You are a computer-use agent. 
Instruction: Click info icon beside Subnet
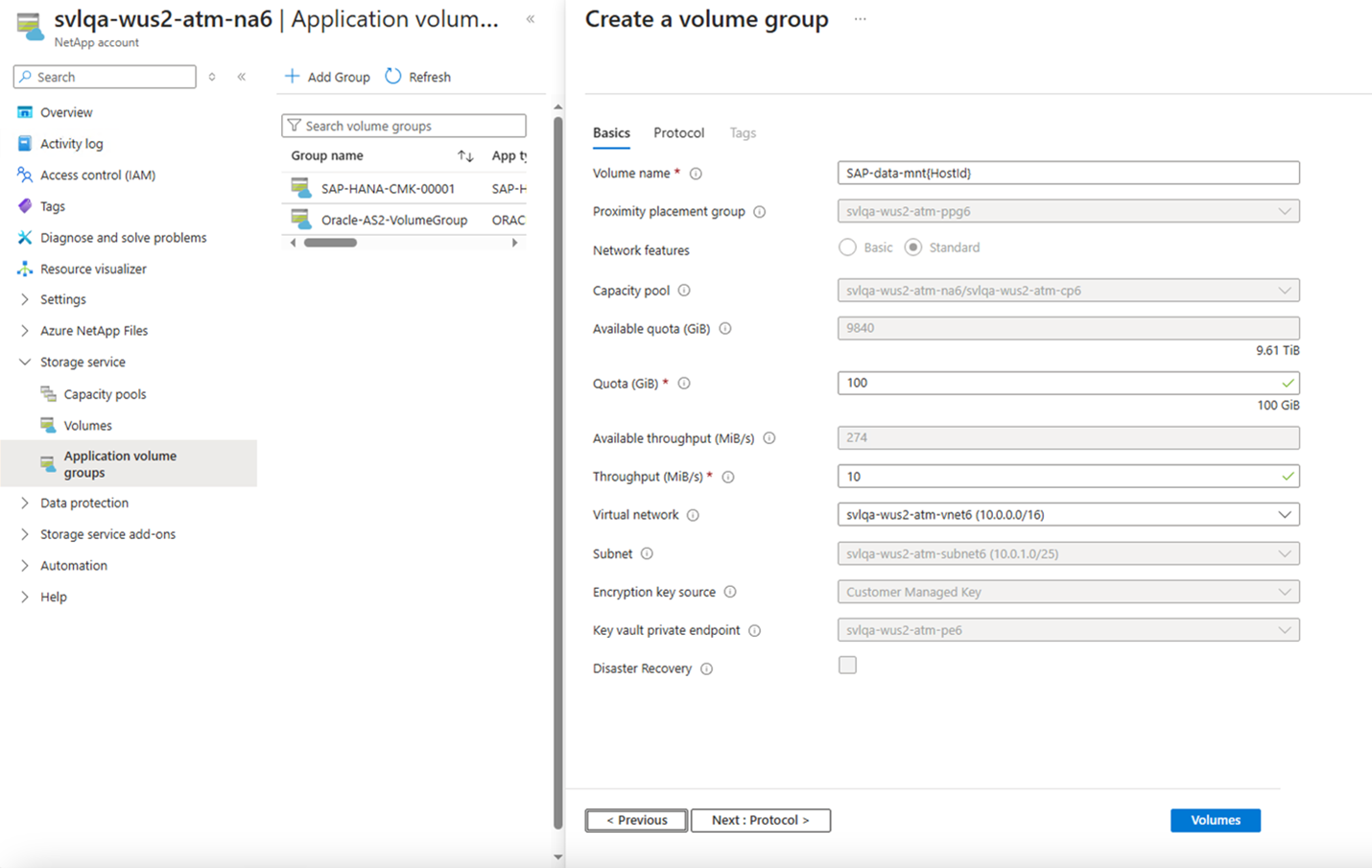click(x=647, y=553)
